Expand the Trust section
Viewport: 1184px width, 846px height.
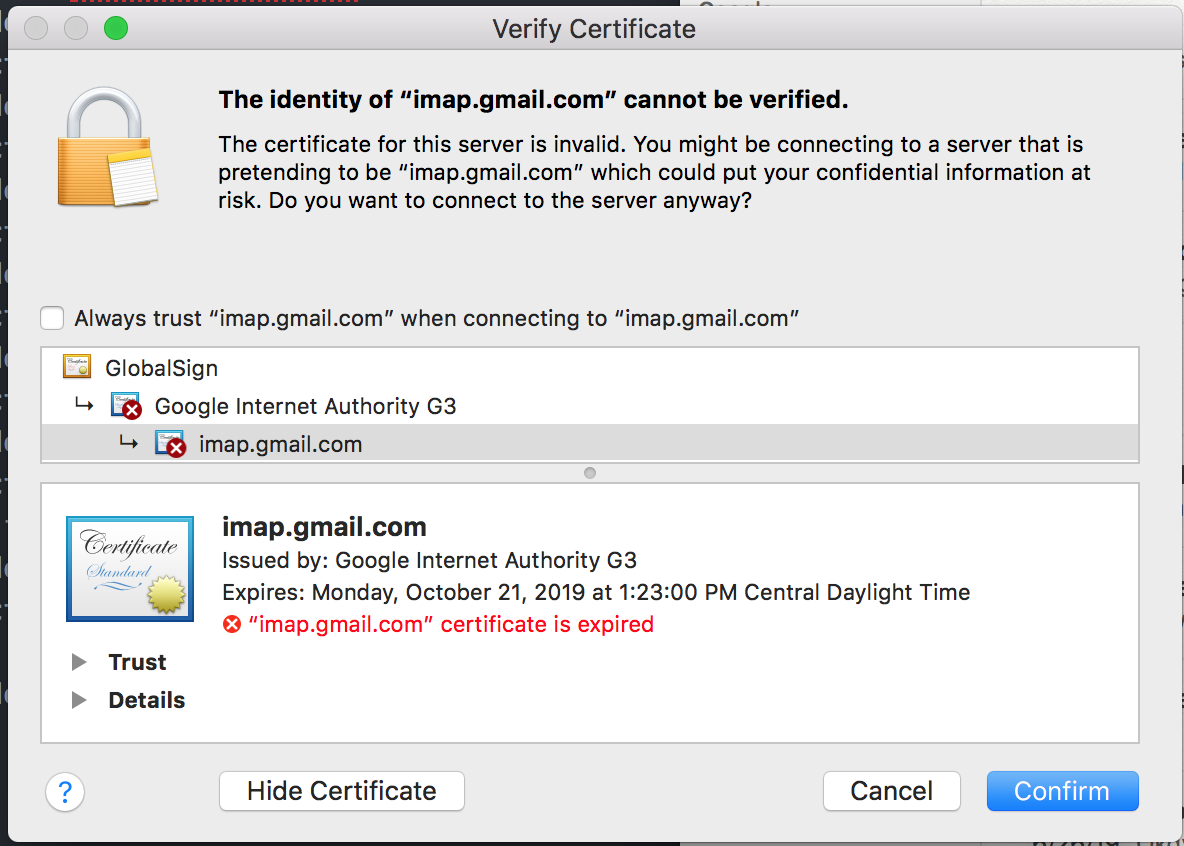pos(79,662)
